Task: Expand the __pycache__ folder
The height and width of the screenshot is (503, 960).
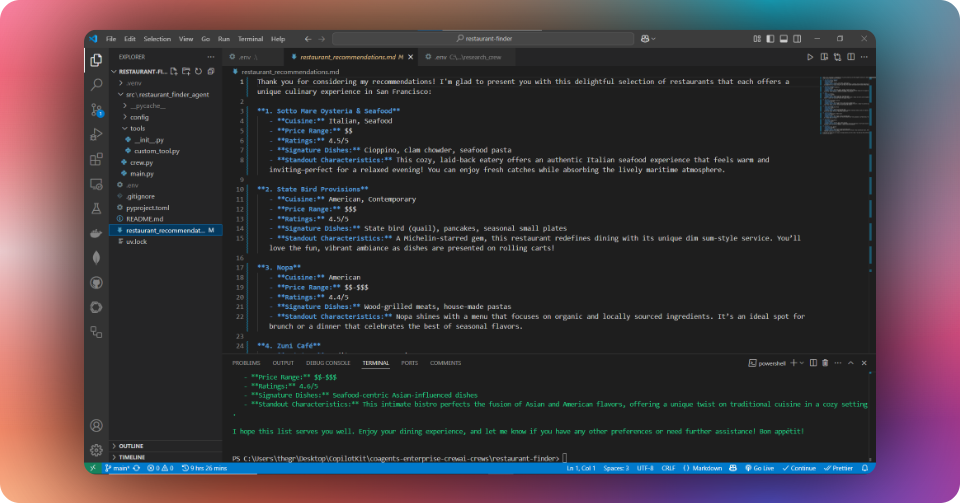Action: click(165, 106)
